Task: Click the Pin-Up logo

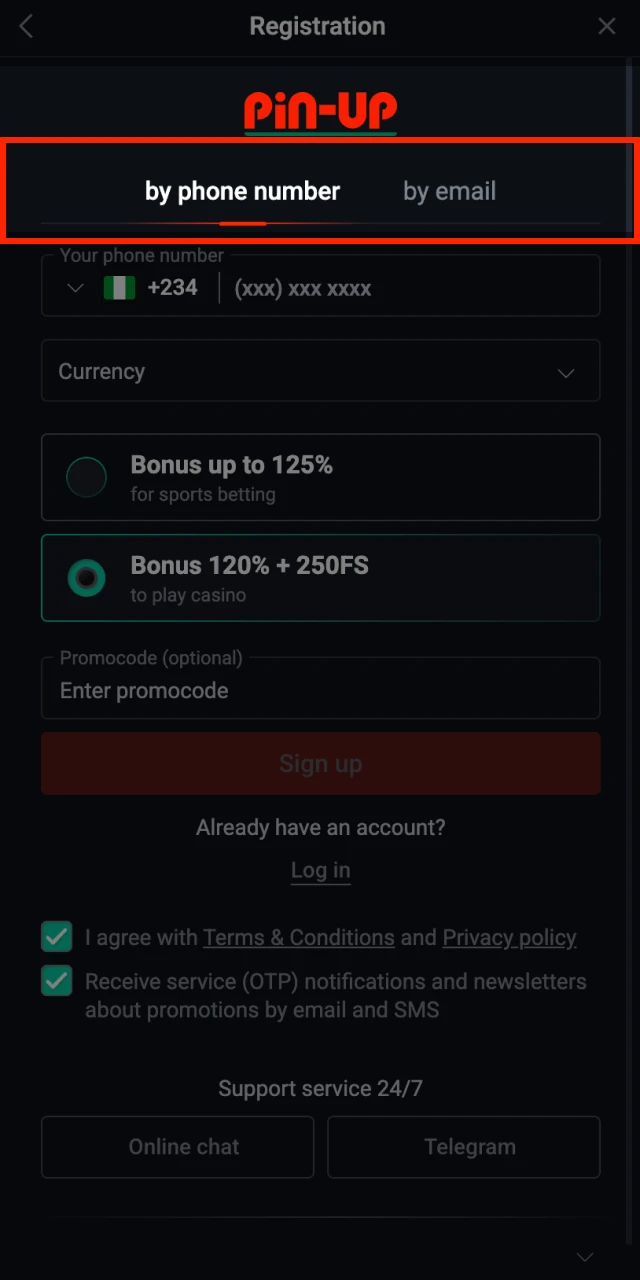Action: coord(320,111)
